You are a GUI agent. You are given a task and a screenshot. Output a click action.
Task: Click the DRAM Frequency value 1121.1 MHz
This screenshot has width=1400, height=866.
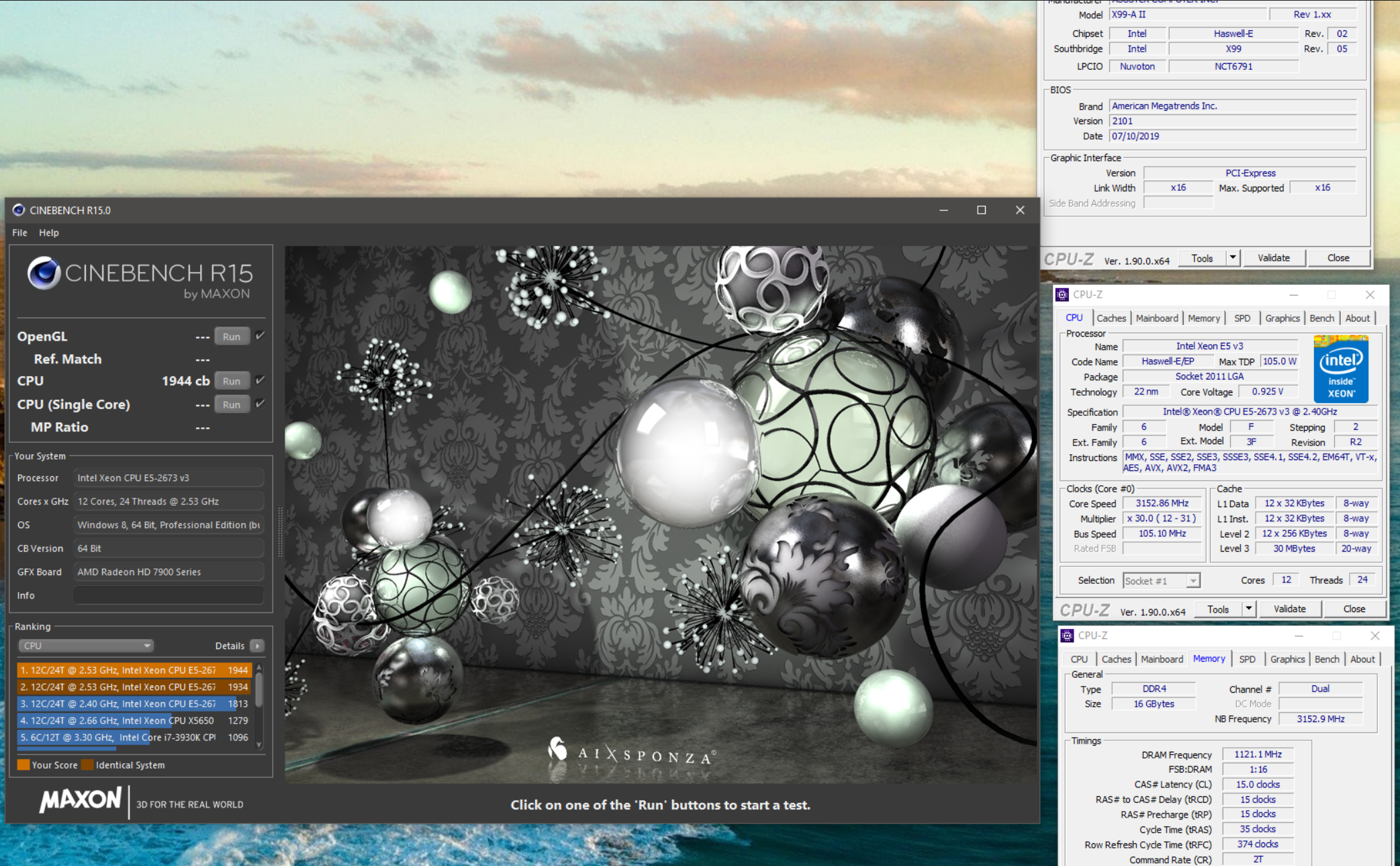[x=1258, y=754]
